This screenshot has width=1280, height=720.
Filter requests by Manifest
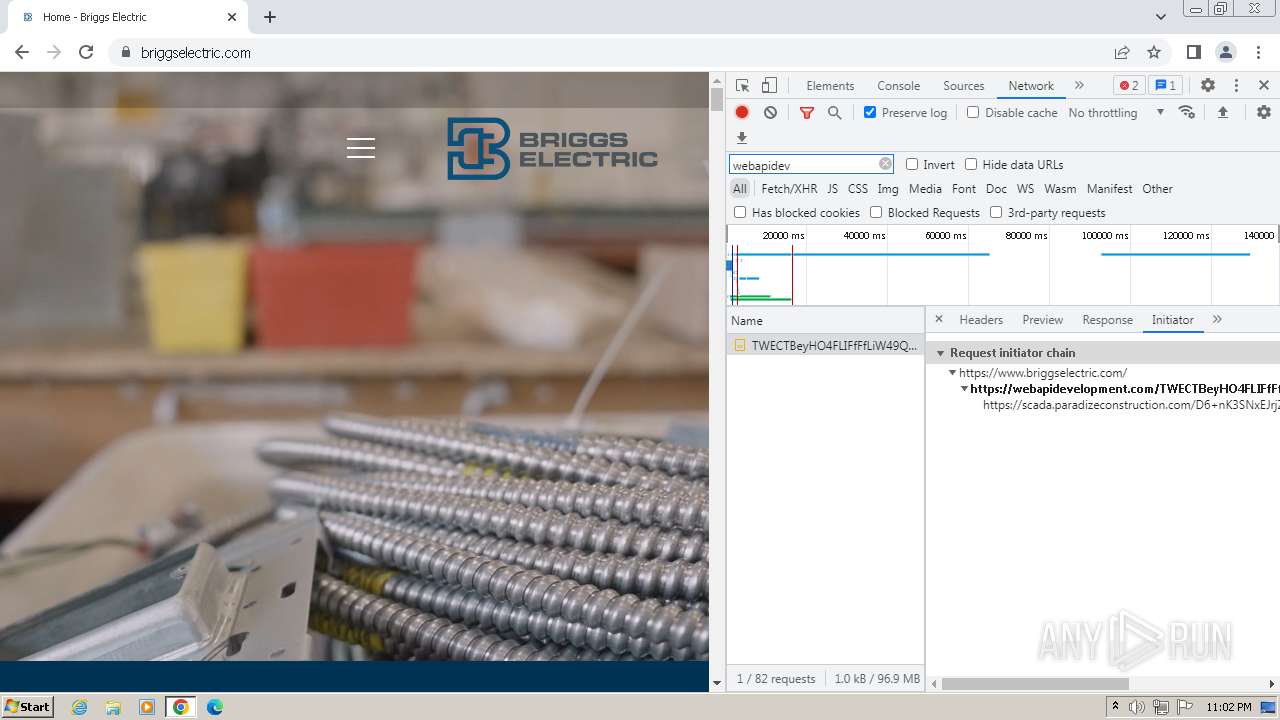click(x=1109, y=188)
